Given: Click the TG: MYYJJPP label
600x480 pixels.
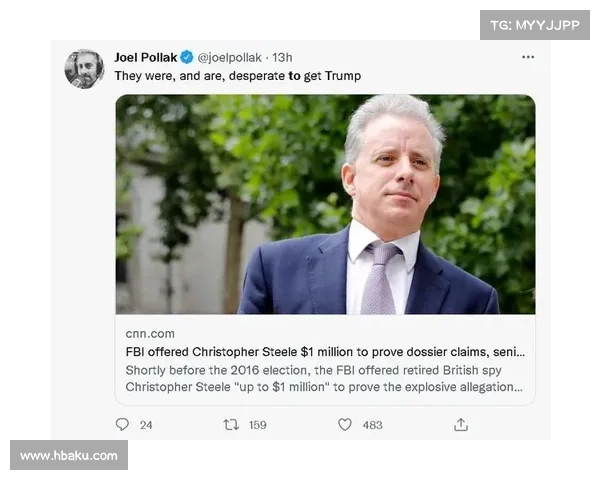Looking at the screenshot, I should 535,25.
